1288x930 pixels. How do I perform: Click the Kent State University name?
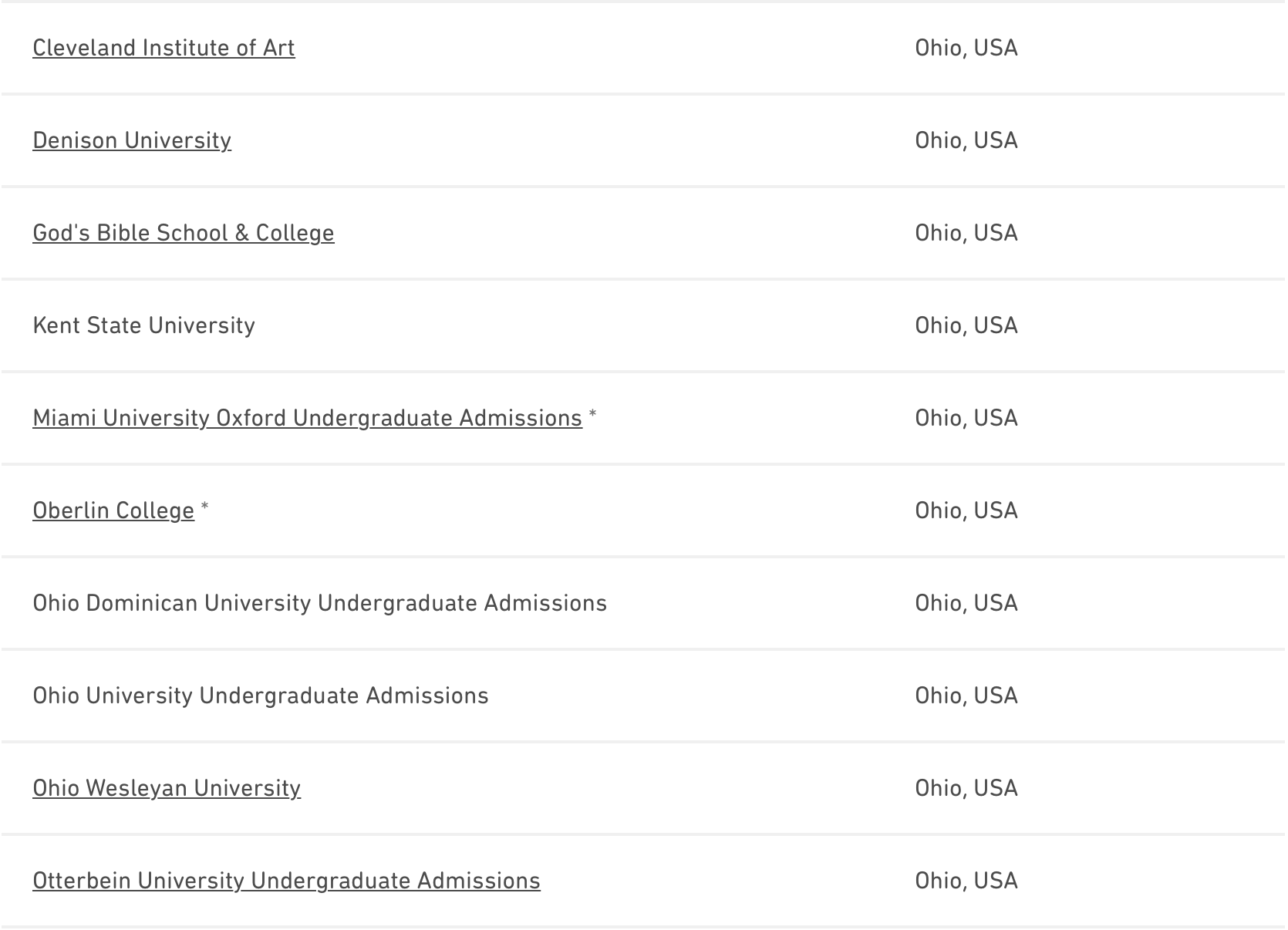(x=143, y=325)
